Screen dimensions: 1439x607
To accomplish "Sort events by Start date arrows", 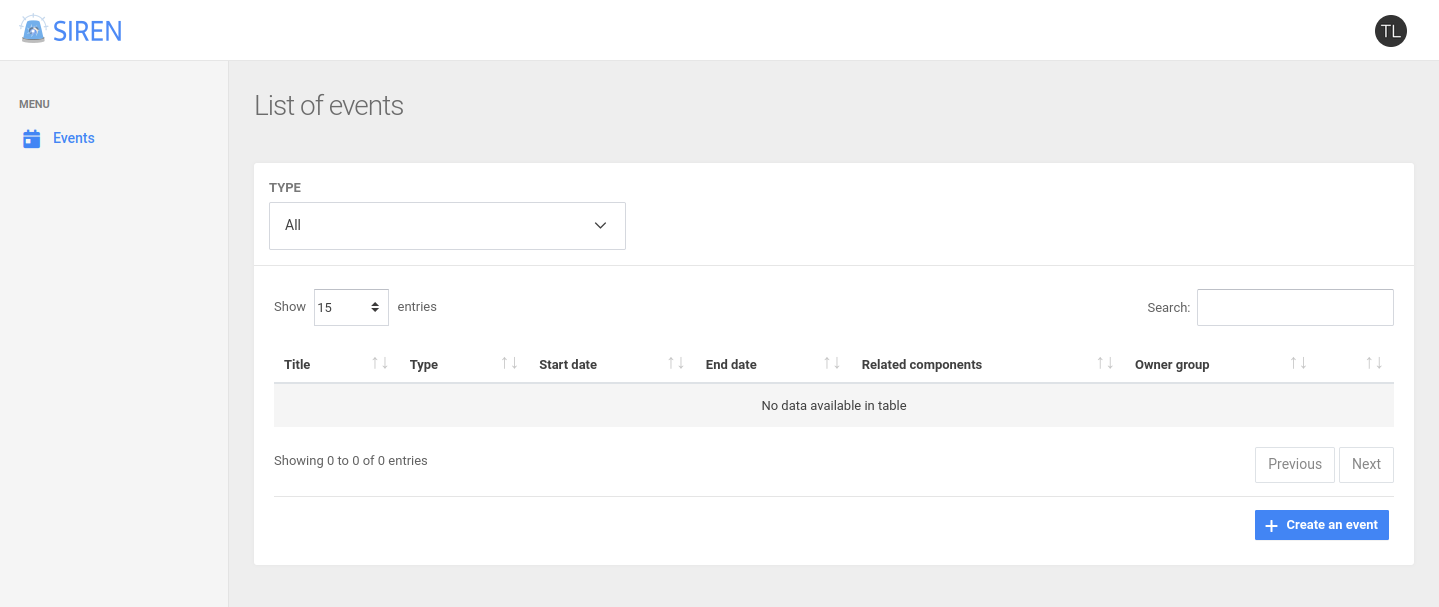I will (x=676, y=364).
